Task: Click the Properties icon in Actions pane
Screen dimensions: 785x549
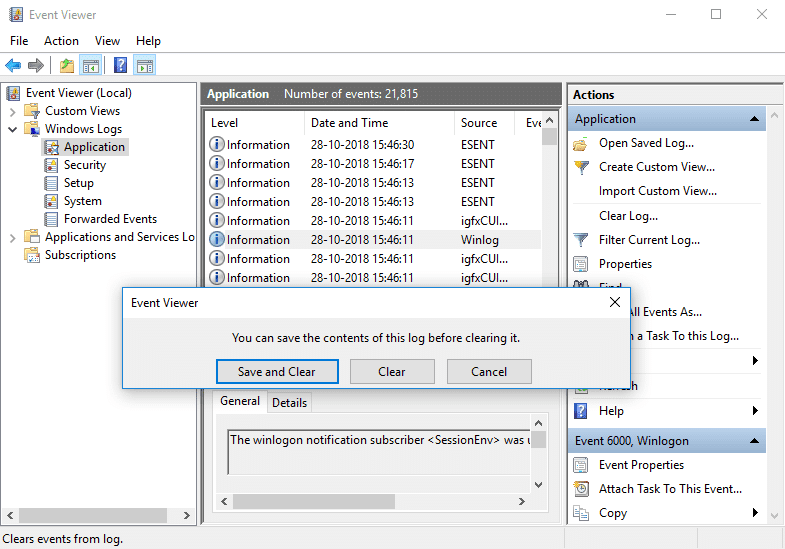Action: tap(581, 264)
